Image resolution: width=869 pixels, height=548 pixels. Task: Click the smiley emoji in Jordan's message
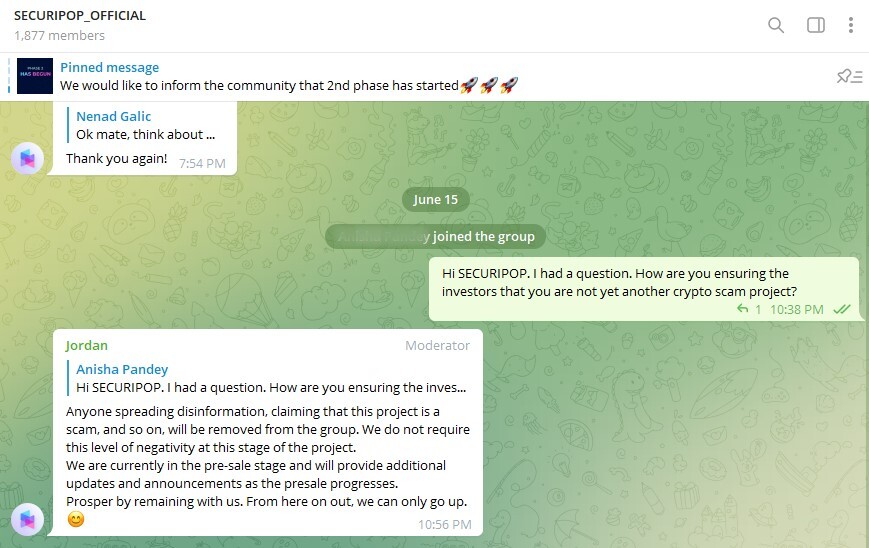[x=76, y=520]
